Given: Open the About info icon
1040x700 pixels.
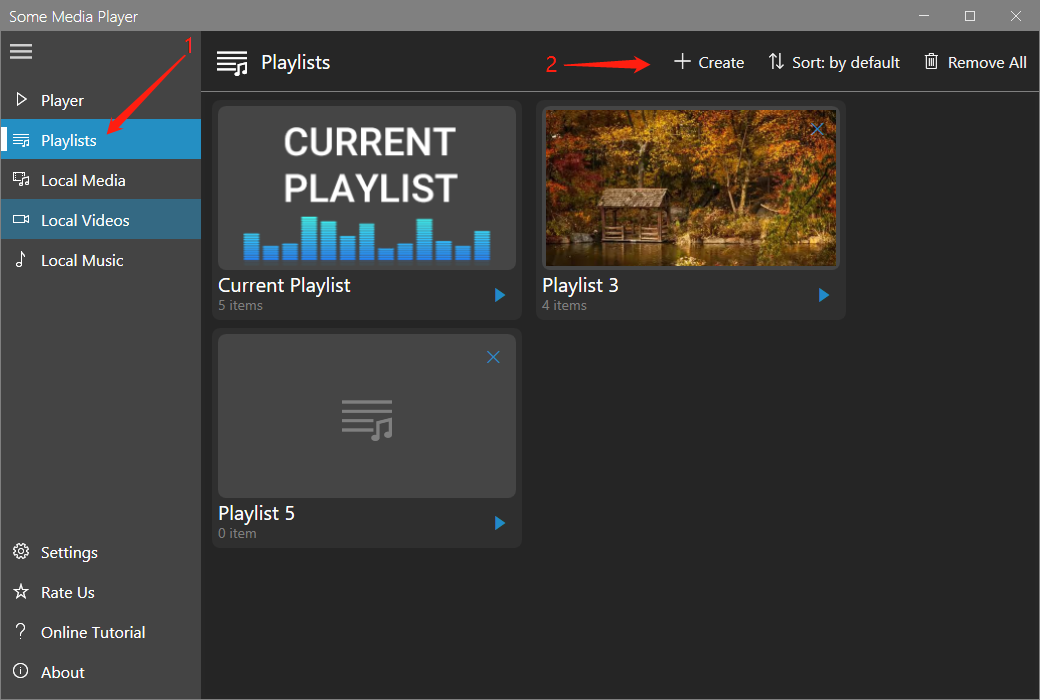Looking at the screenshot, I should 20,671.
